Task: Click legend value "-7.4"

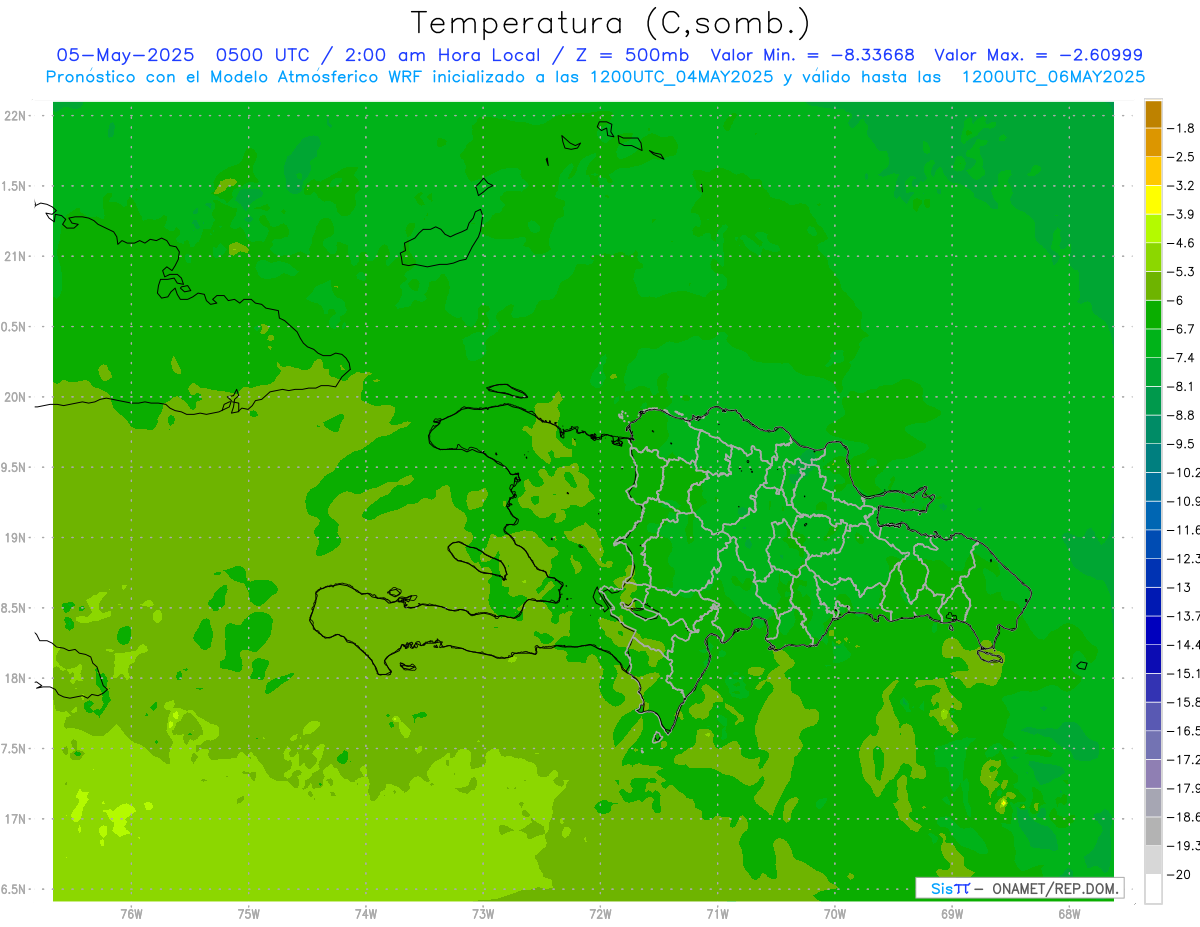Action: 1180,358
